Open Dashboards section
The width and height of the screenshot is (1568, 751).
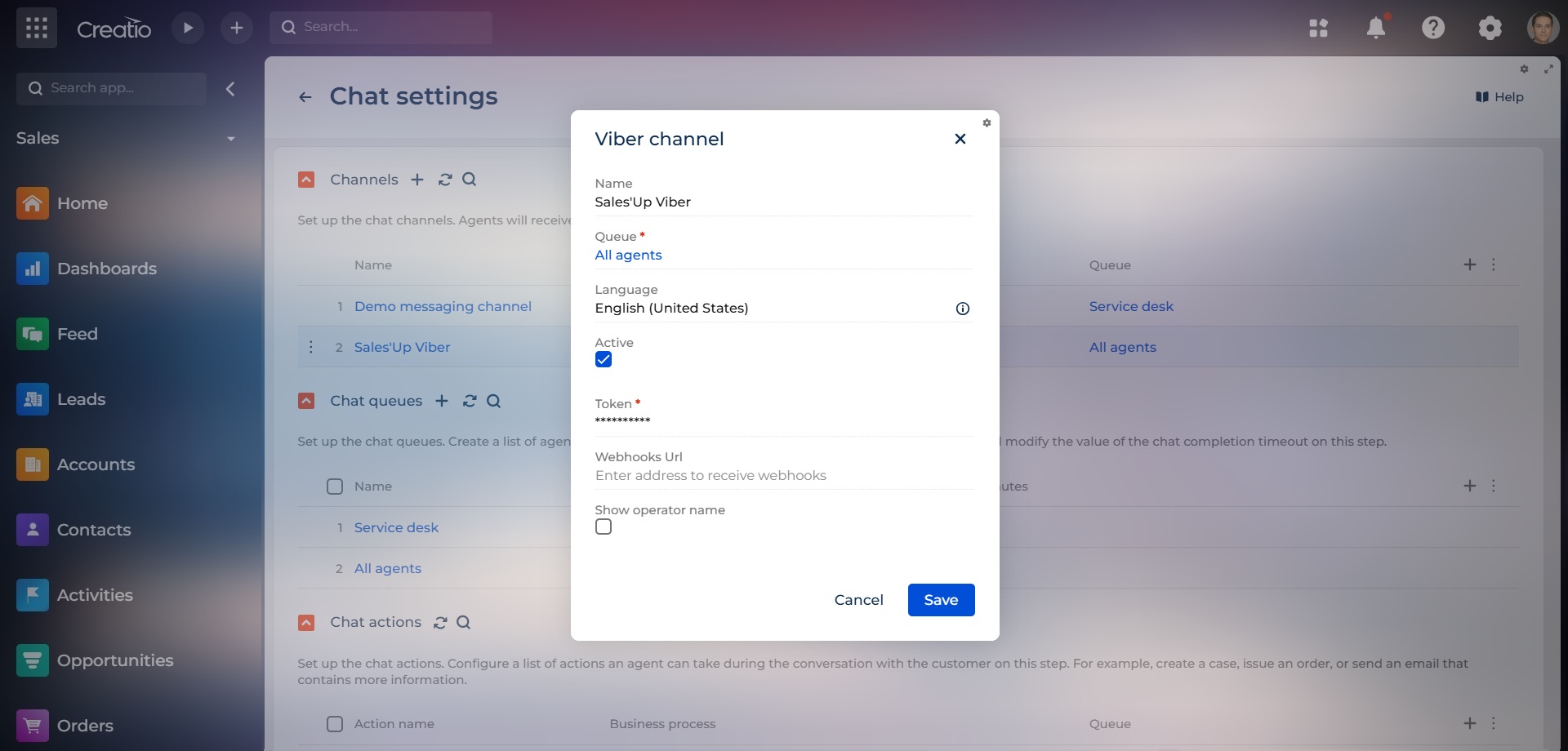coord(87,269)
